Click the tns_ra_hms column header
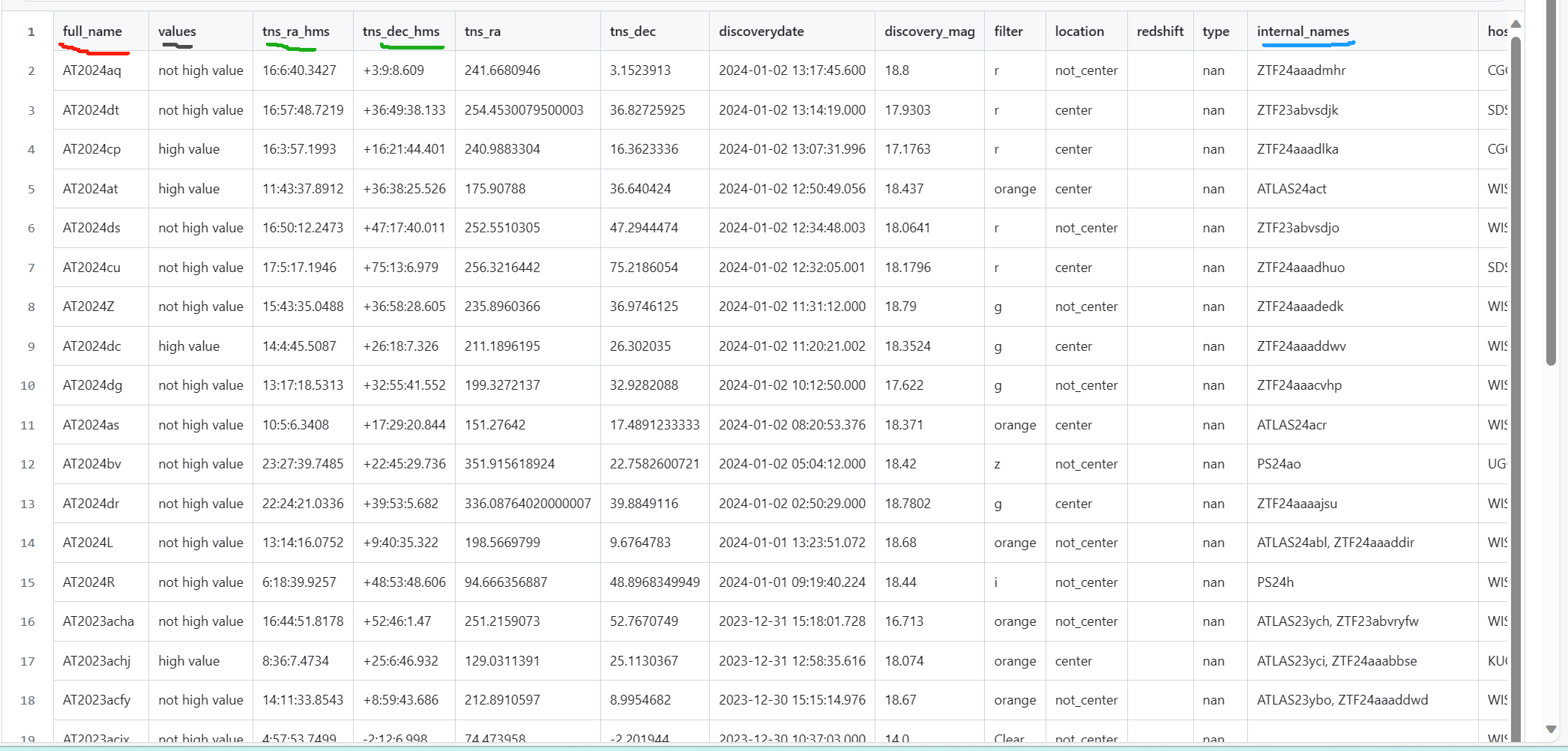Image resolution: width=1568 pixels, height=751 pixels. [296, 31]
